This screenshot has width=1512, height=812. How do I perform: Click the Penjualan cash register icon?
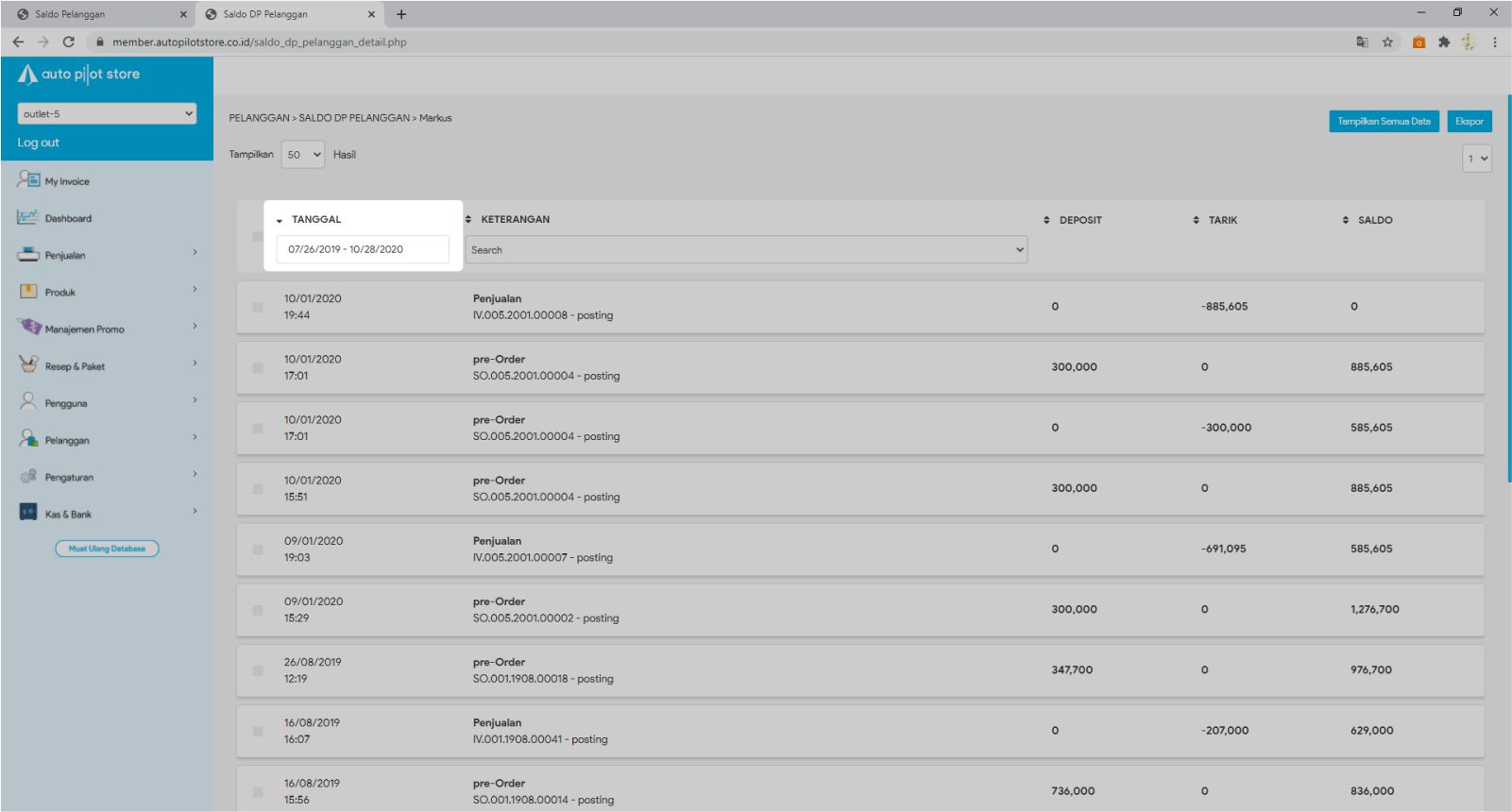tap(28, 254)
